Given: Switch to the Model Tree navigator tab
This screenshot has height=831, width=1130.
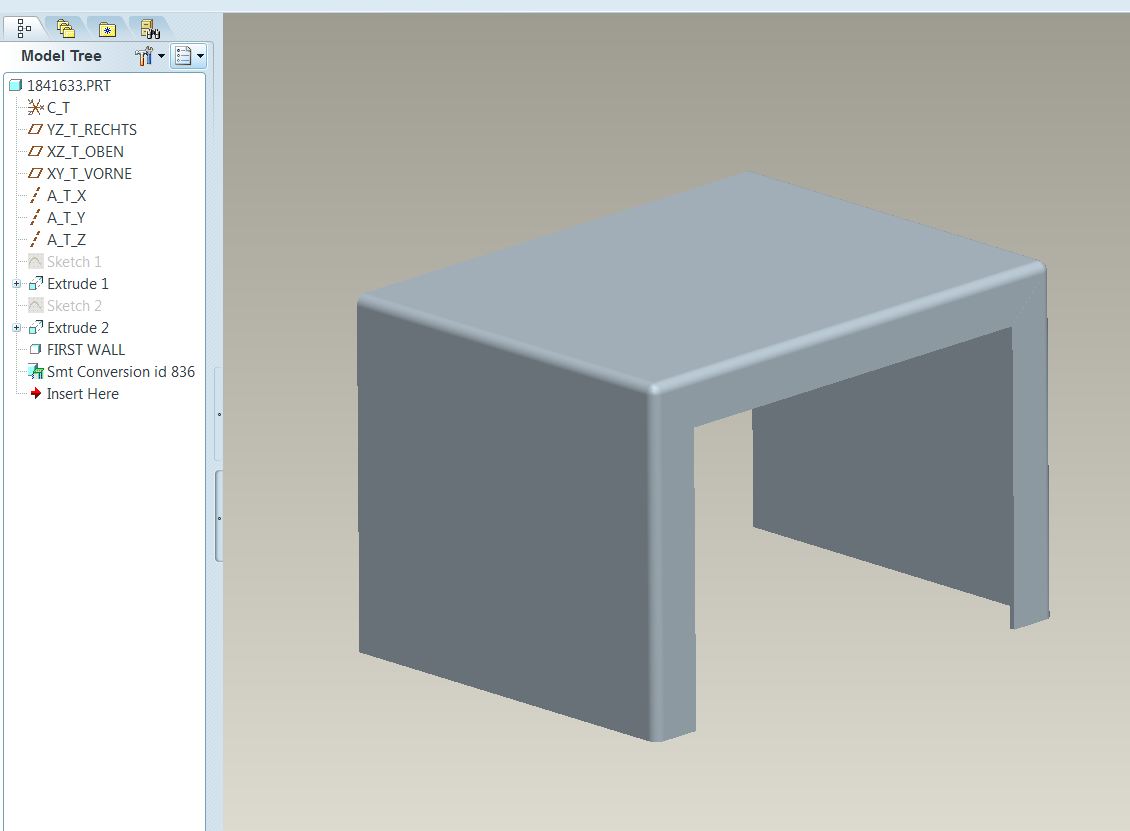Looking at the screenshot, I should point(24,28).
